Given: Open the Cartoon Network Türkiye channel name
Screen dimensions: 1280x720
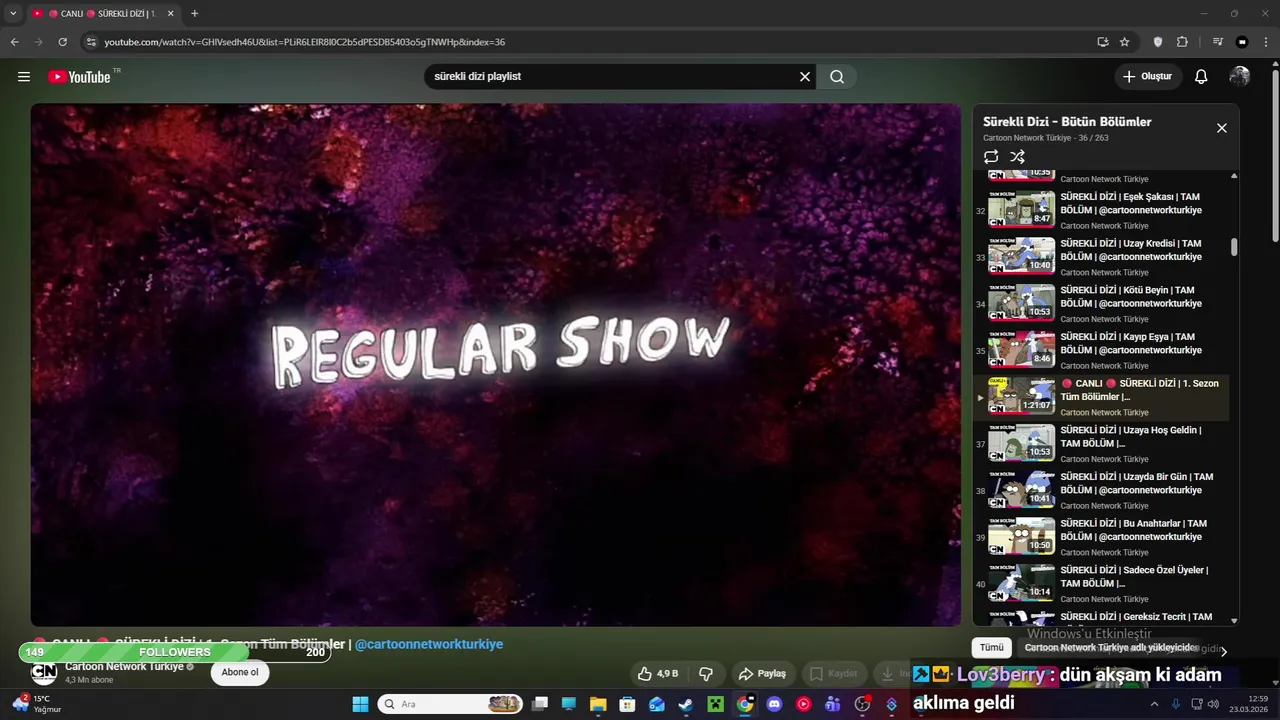Looking at the screenshot, I should coord(124,666).
